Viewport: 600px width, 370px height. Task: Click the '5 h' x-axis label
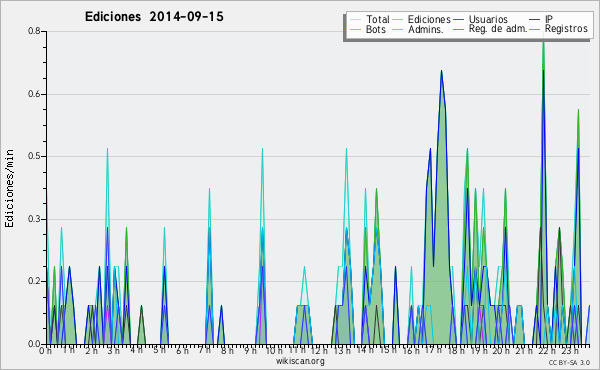point(159,350)
